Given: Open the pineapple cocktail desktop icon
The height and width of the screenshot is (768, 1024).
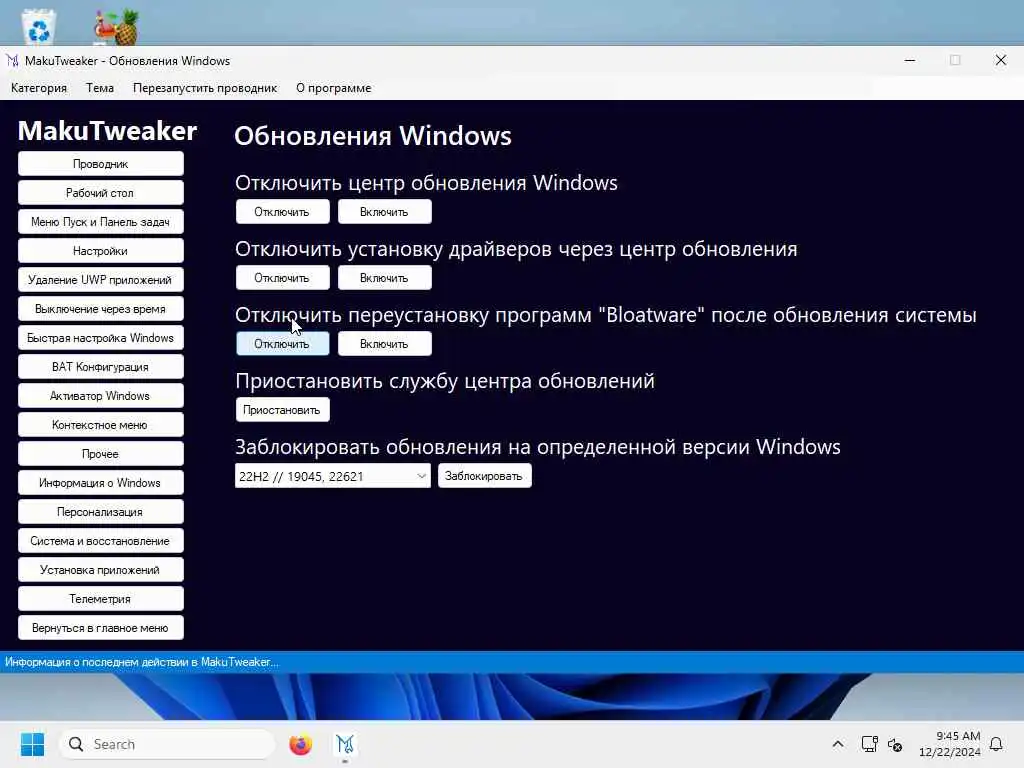Looking at the screenshot, I should pyautogui.click(x=116, y=27).
